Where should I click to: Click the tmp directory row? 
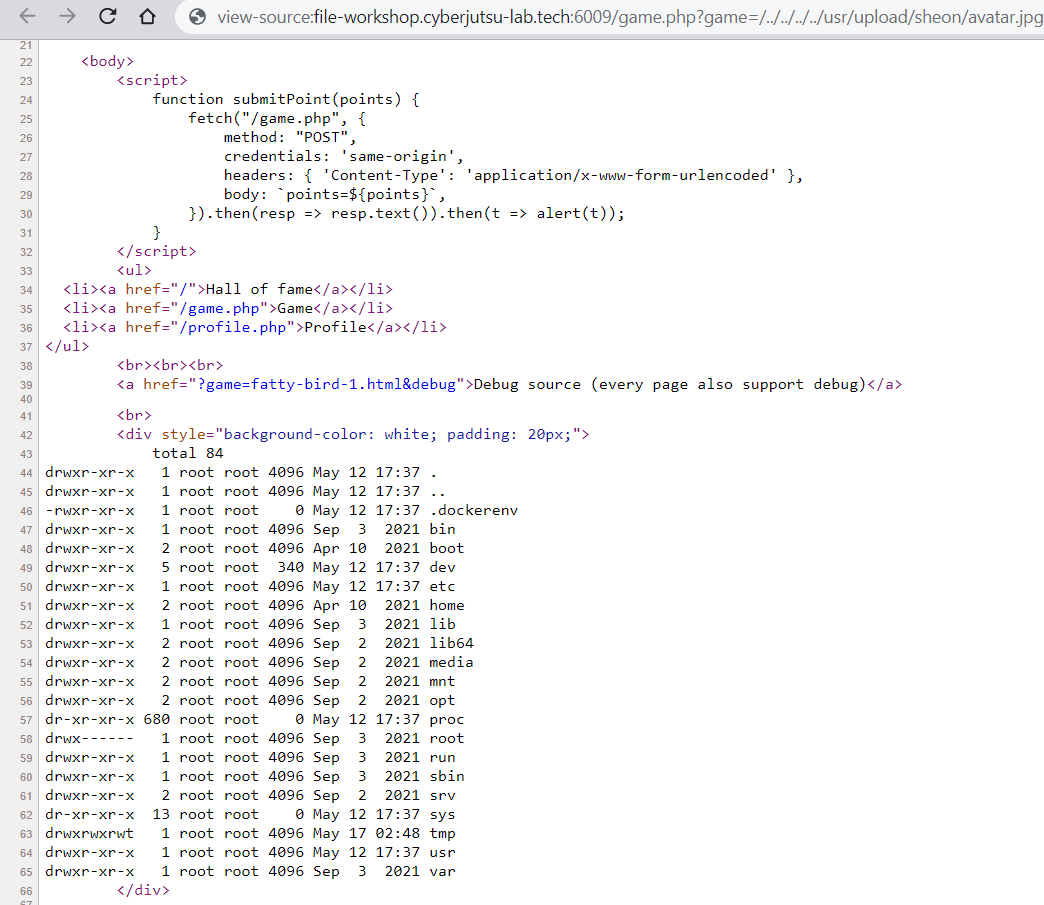tap(250, 833)
